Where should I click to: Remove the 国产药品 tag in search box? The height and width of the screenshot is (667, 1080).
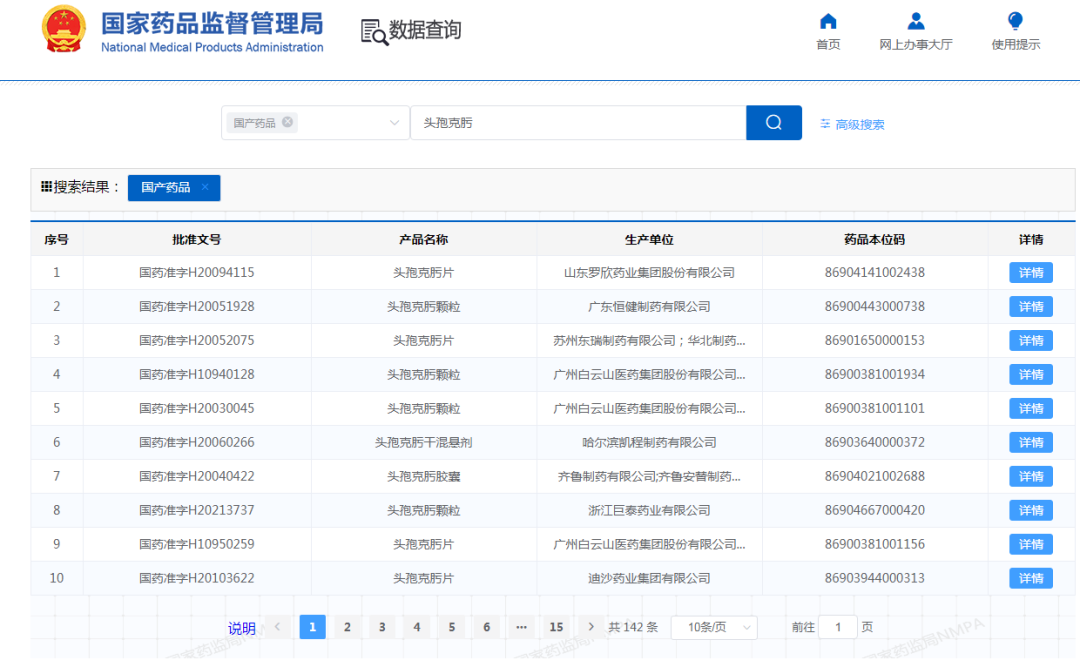pos(287,122)
